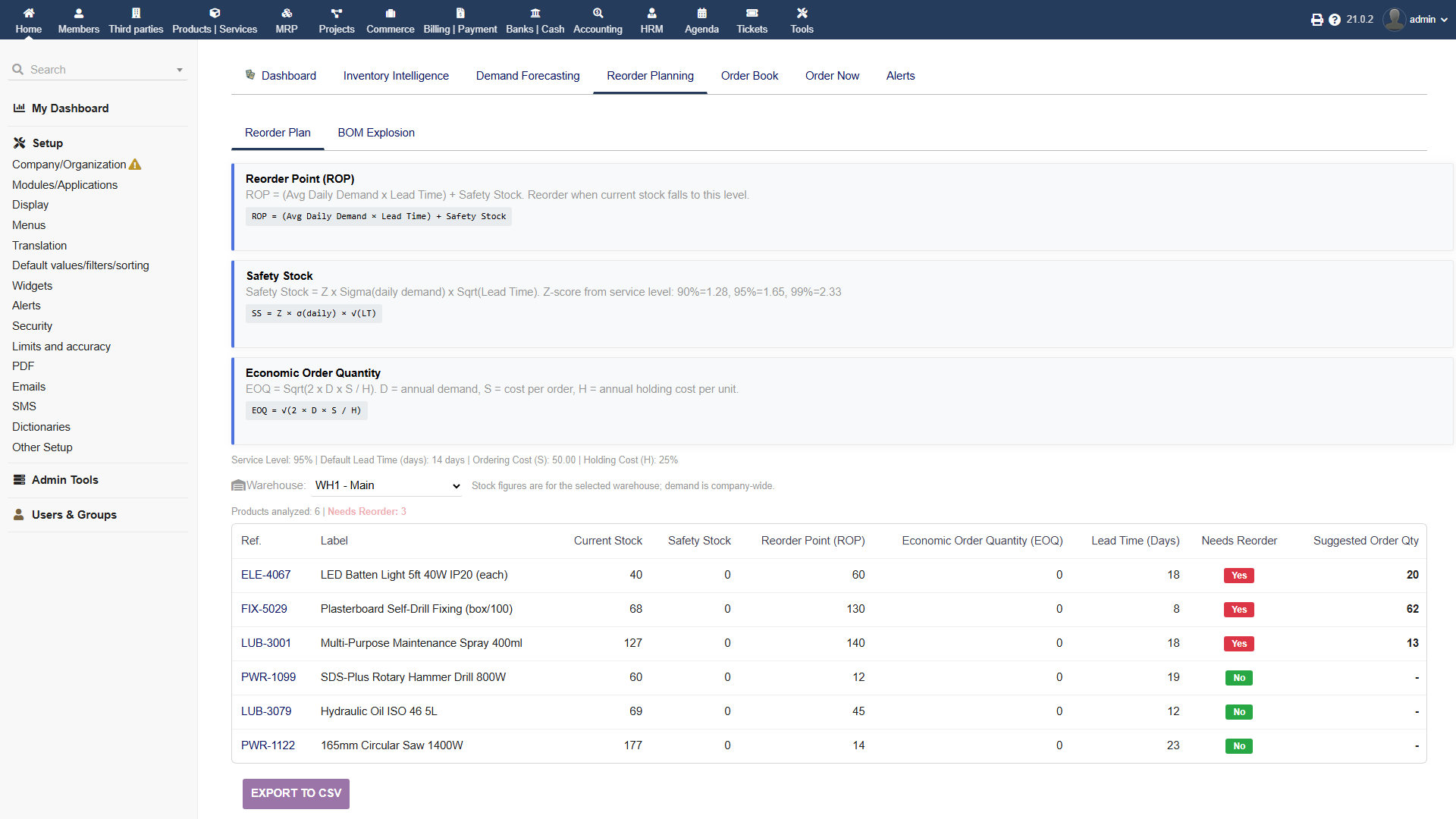Open Billing | Payment module icon

[460, 13]
